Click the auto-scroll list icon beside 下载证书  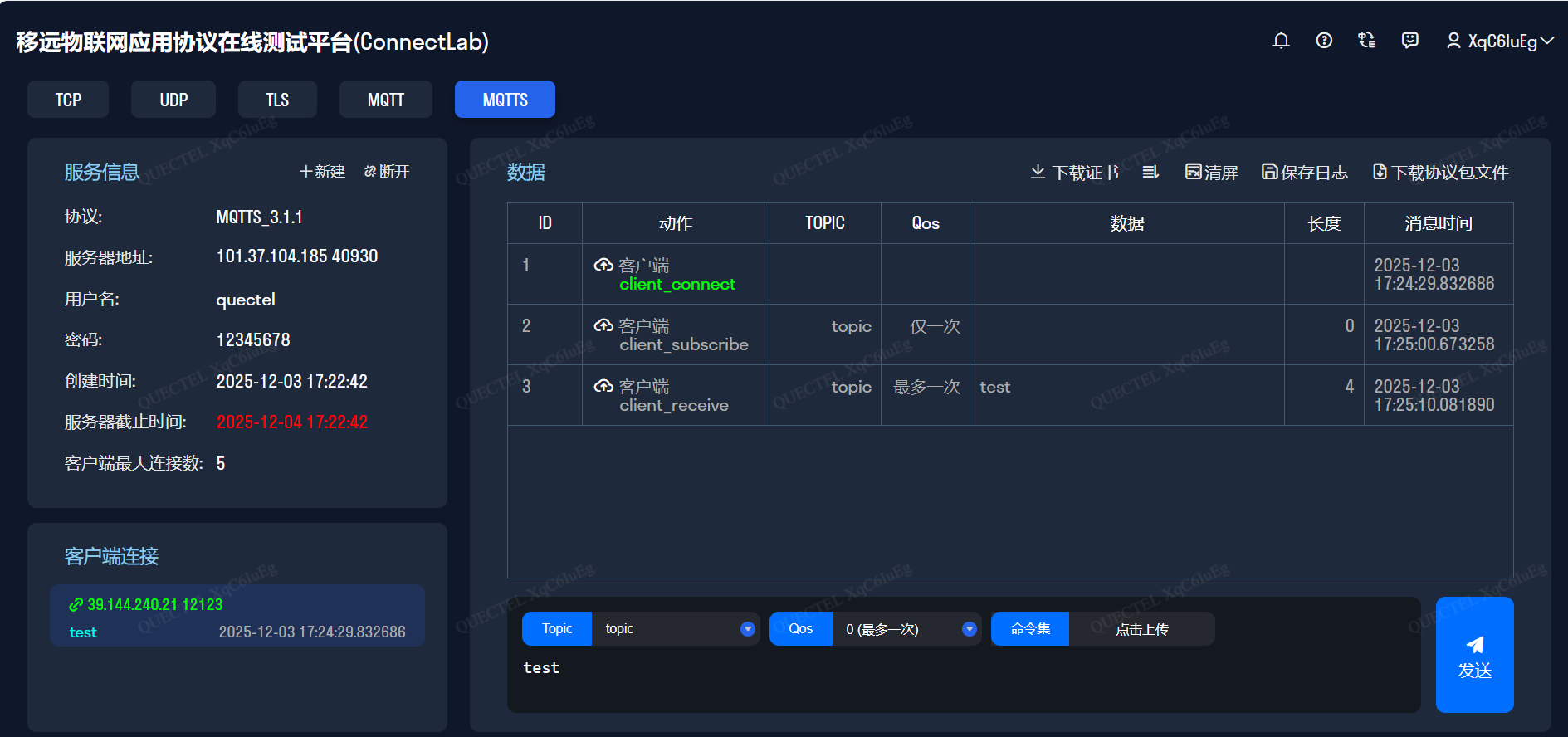pyautogui.click(x=1150, y=172)
